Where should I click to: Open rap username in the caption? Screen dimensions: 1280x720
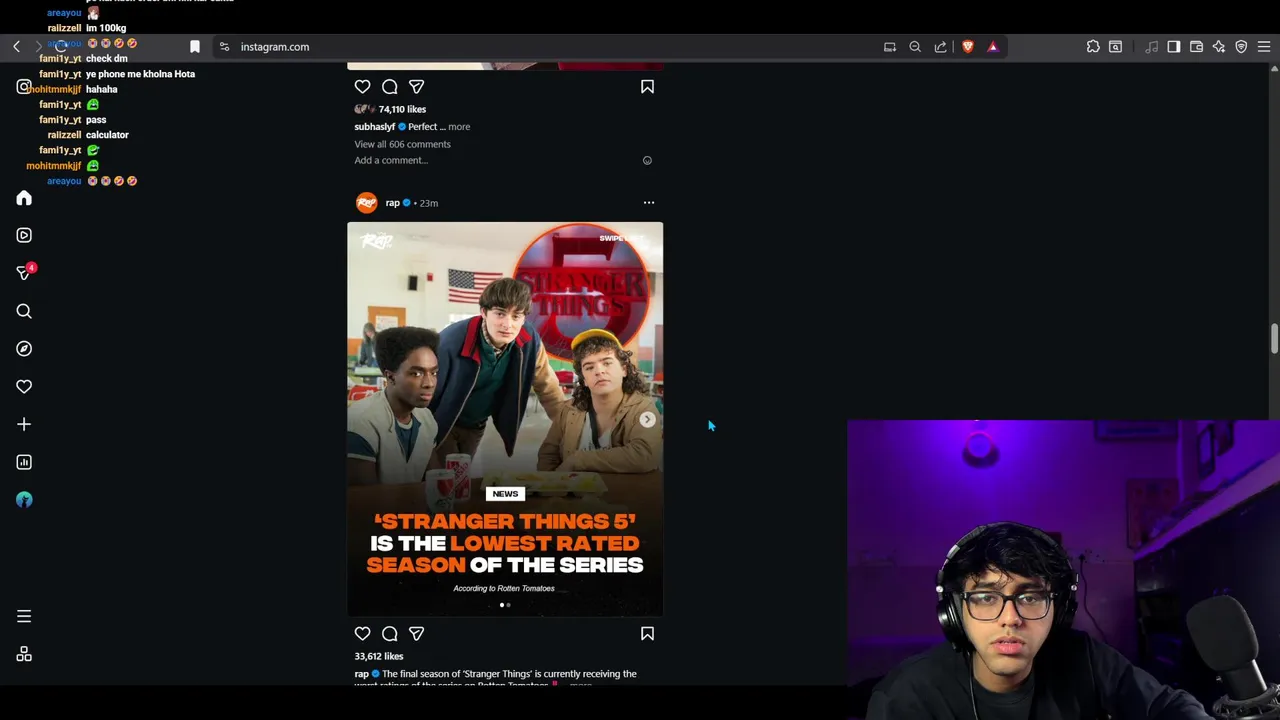(x=361, y=674)
